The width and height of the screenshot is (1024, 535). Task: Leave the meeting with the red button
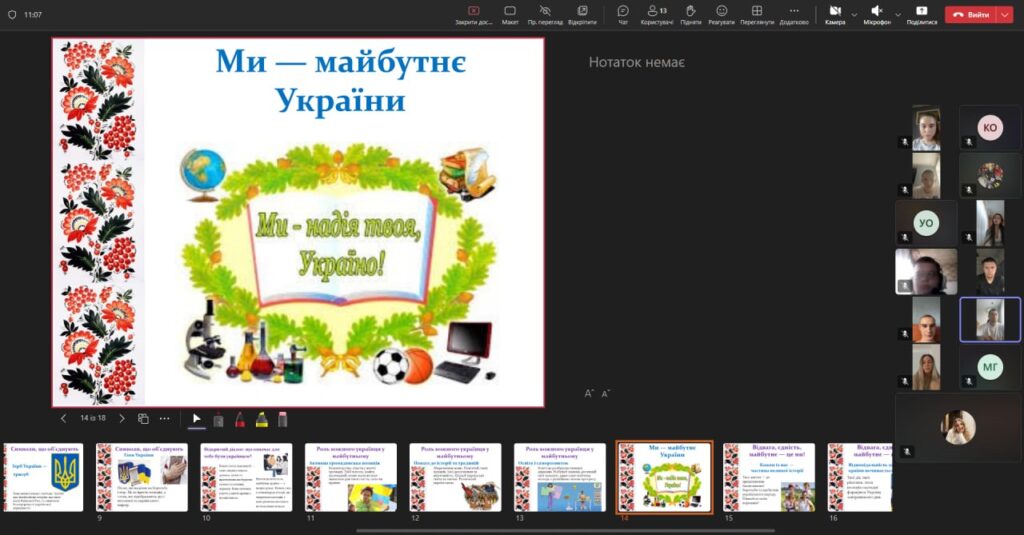[970, 15]
